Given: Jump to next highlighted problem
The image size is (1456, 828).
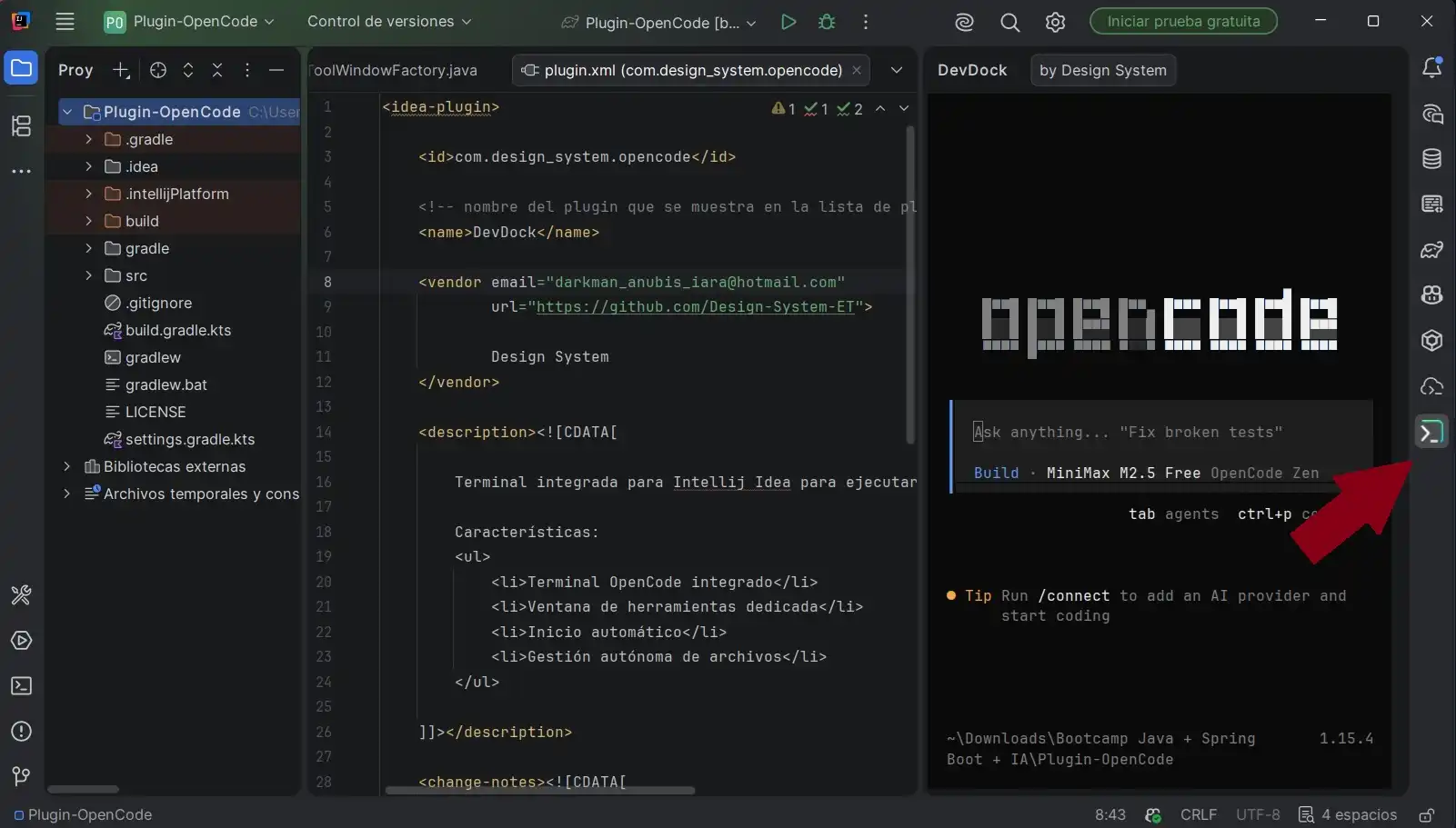Looking at the screenshot, I should pos(904,108).
